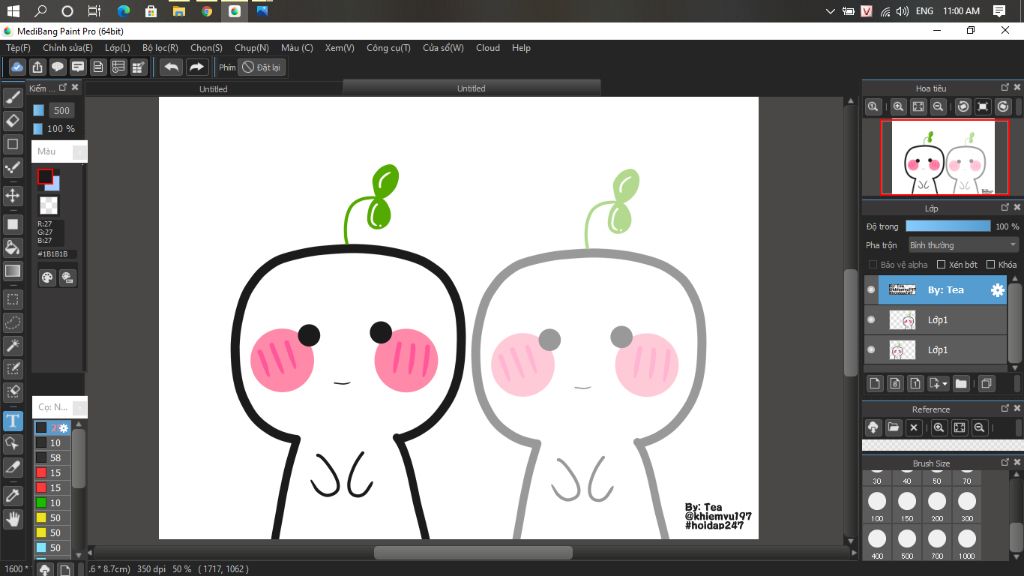The image size is (1024, 576).
Task: Click the transparent color swatch
Action: point(48,206)
